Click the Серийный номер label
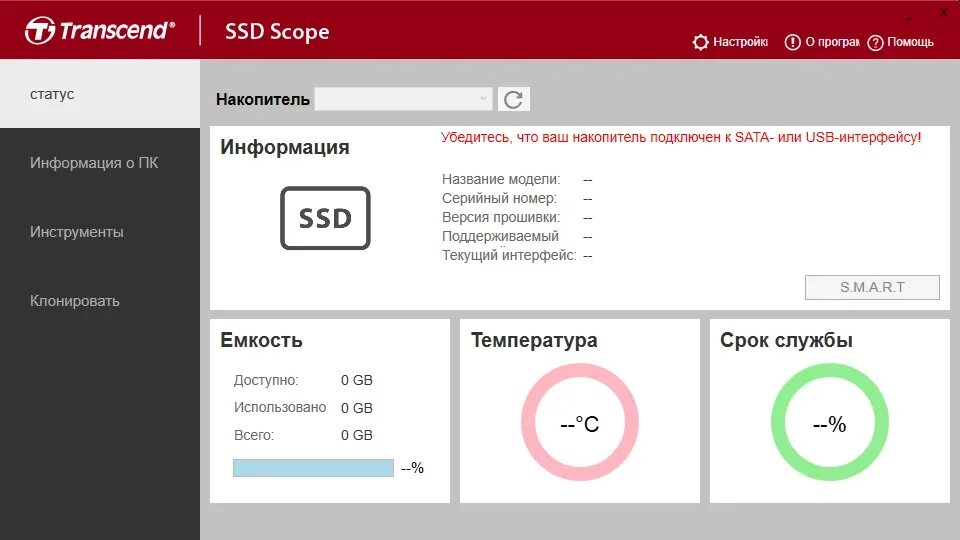Image resolution: width=960 pixels, height=540 pixels. click(500, 198)
